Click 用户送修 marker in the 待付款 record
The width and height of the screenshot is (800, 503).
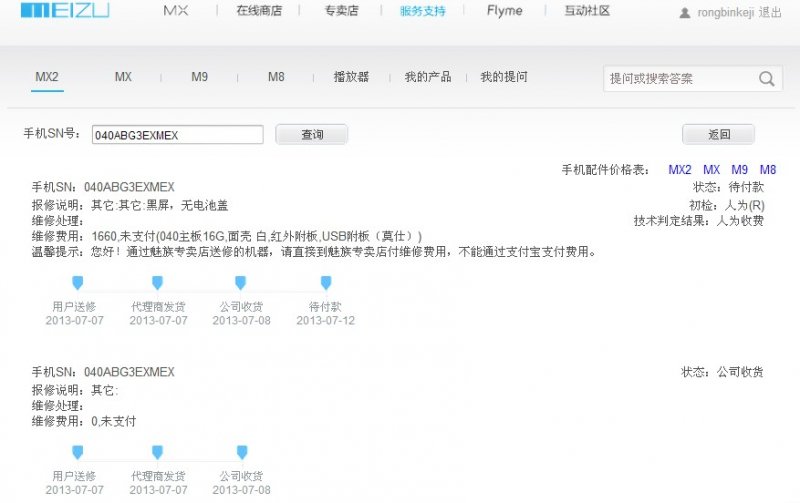click(77, 282)
